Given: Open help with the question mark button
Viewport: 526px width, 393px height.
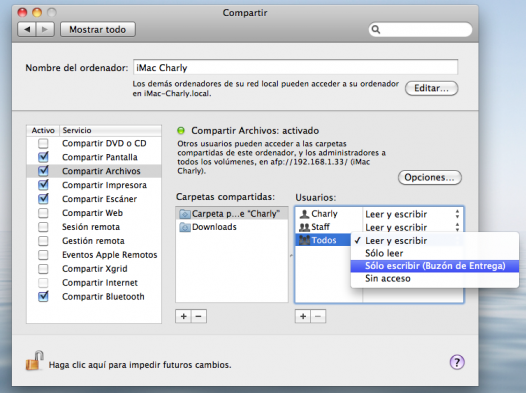Looking at the screenshot, I should 457,362.
